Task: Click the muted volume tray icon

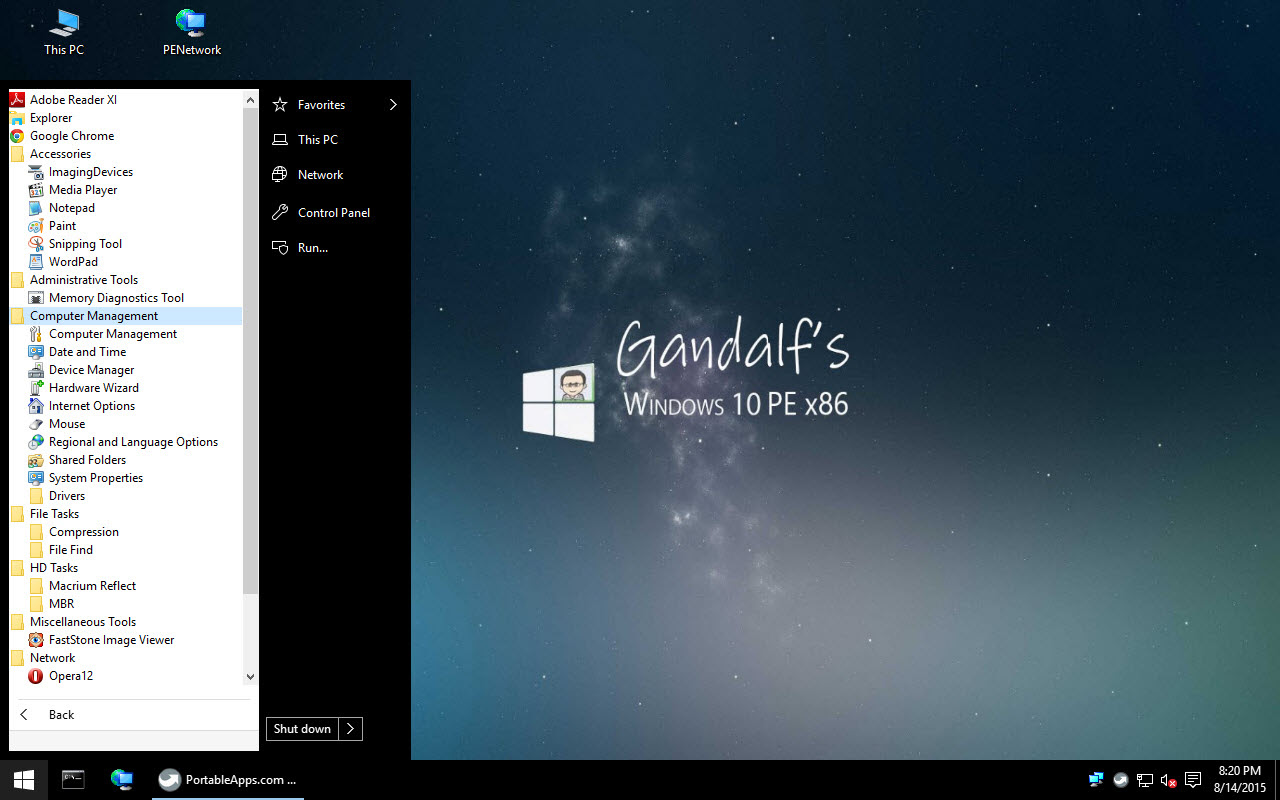Action: click(1168, 780)
